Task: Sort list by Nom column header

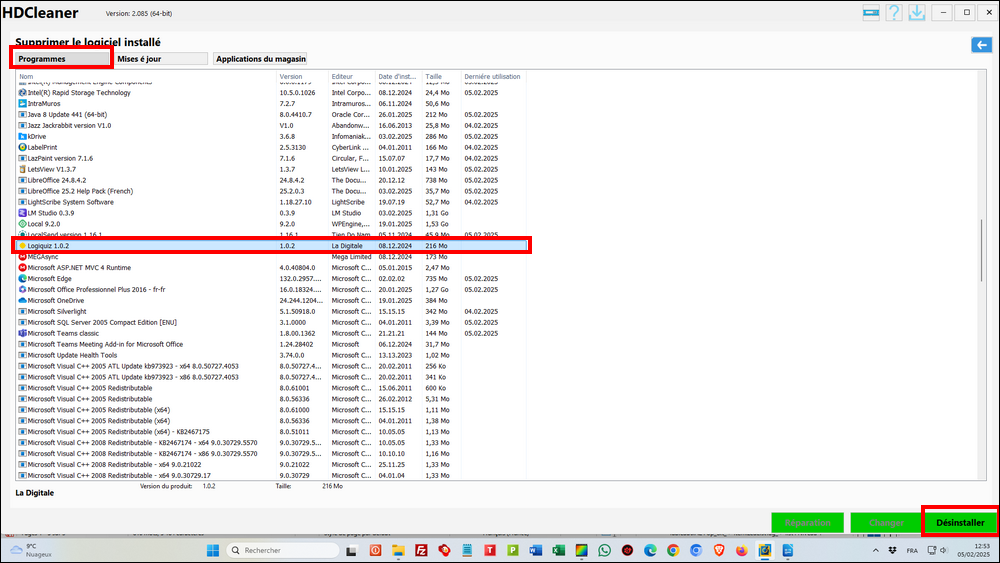Action: [147, 77]
